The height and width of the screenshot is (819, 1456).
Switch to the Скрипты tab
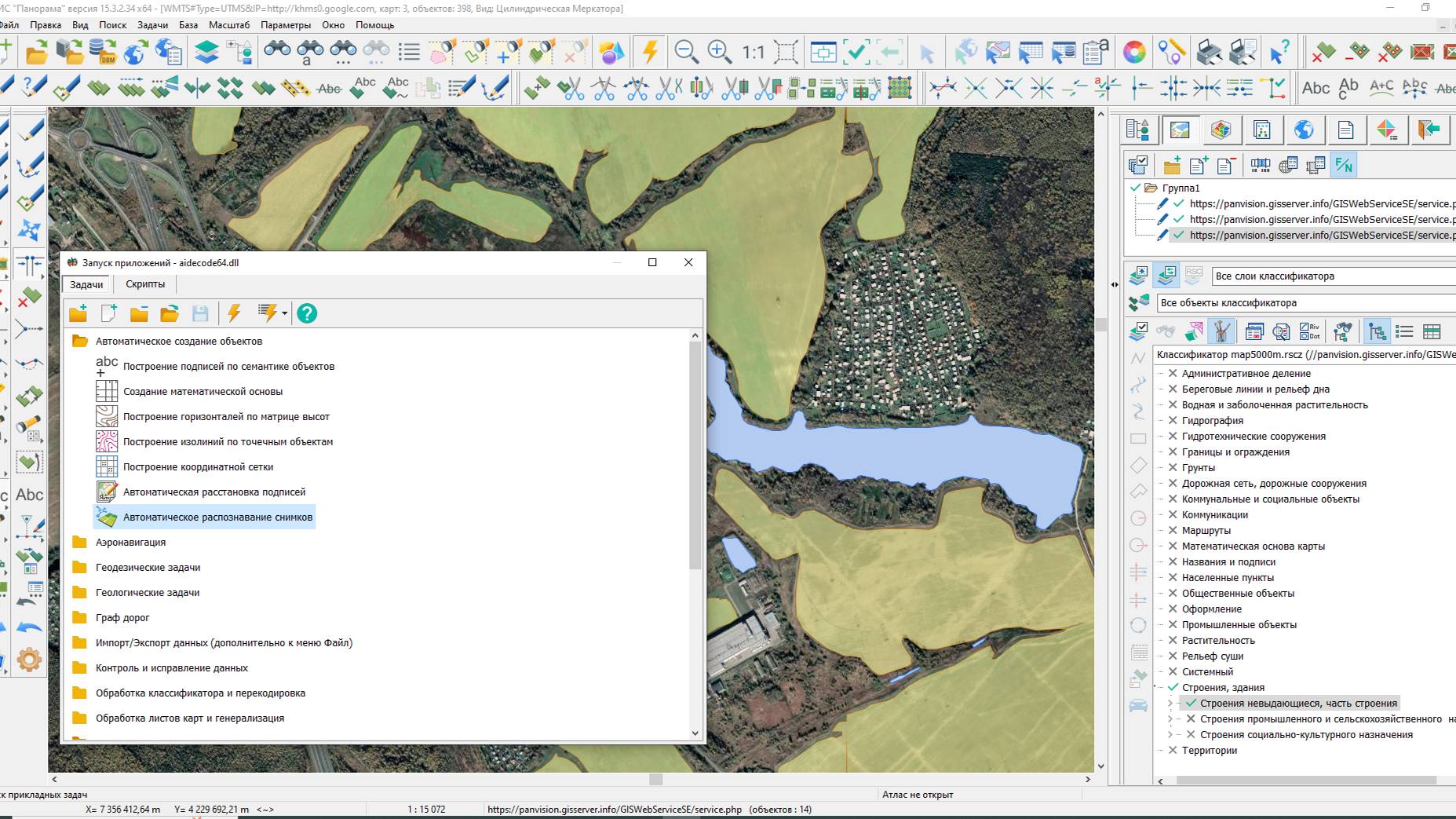(145, 284)
